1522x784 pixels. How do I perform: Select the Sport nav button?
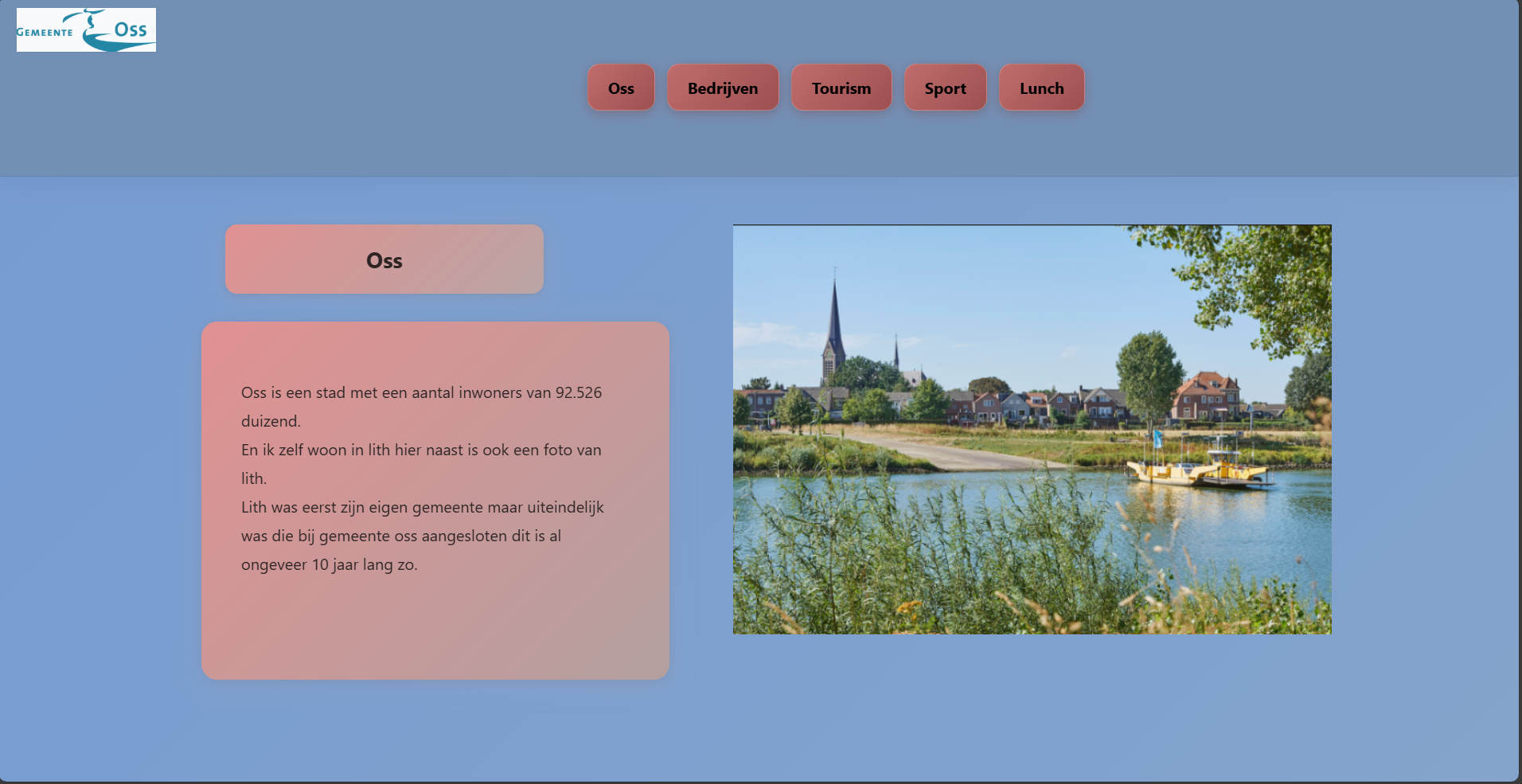(x=945, y=88)
